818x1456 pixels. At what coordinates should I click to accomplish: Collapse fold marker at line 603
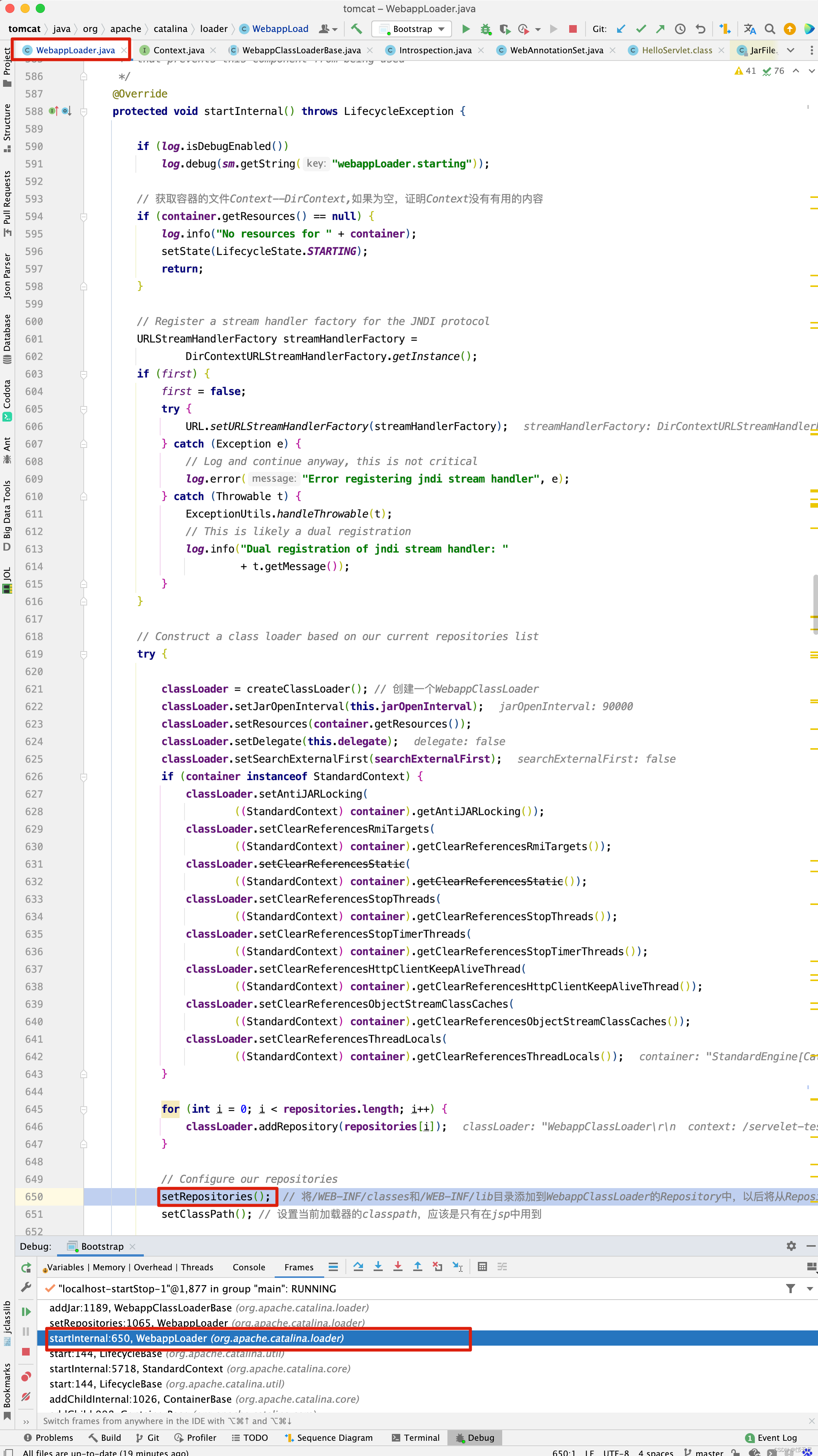coord(84,374)
